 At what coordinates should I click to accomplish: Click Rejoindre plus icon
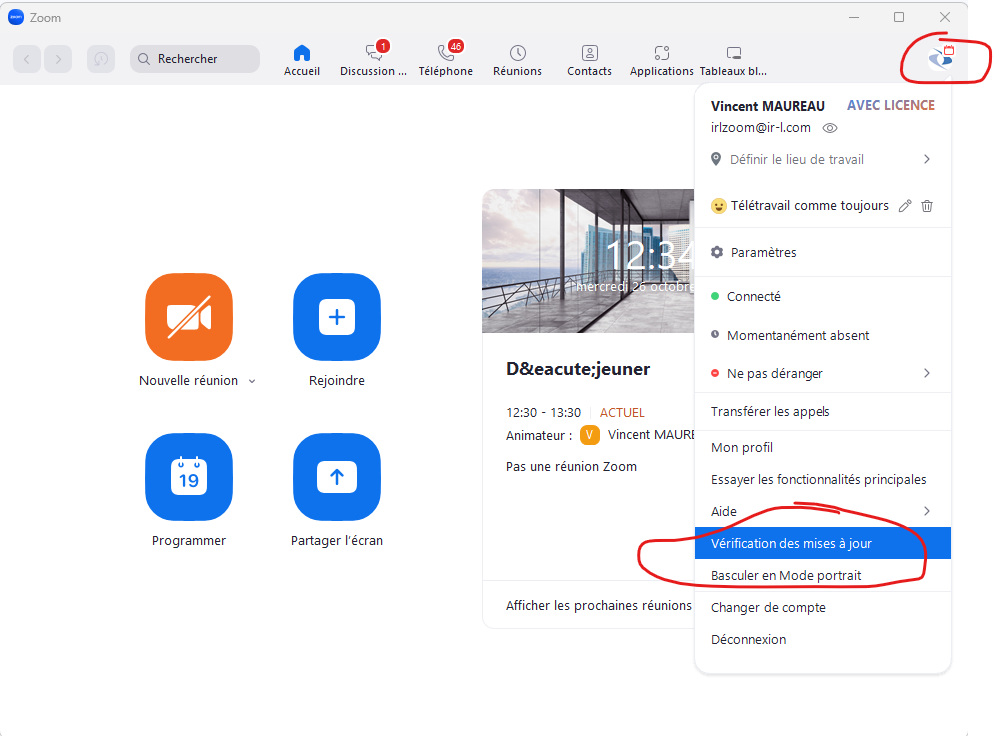337,317
